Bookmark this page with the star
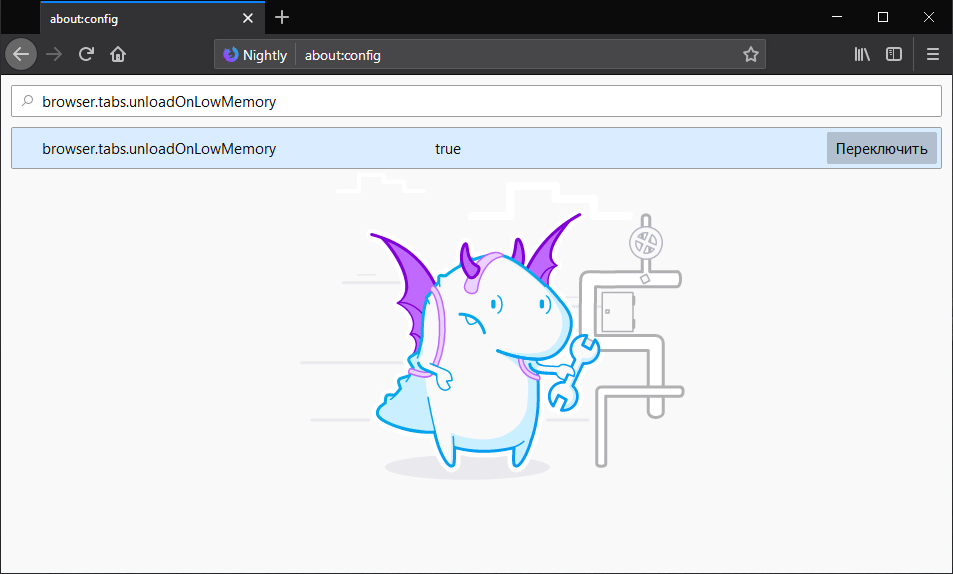 pyautogui.click(x=751, y=54)
